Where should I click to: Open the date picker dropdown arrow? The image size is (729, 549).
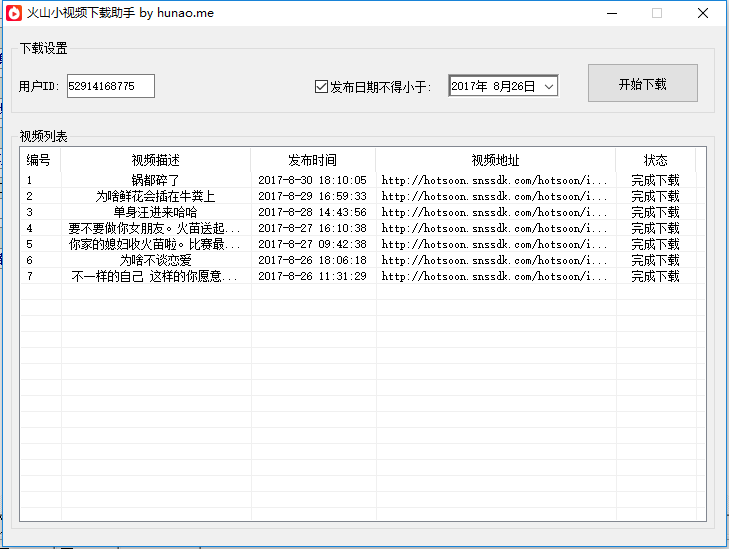point(549,86)
